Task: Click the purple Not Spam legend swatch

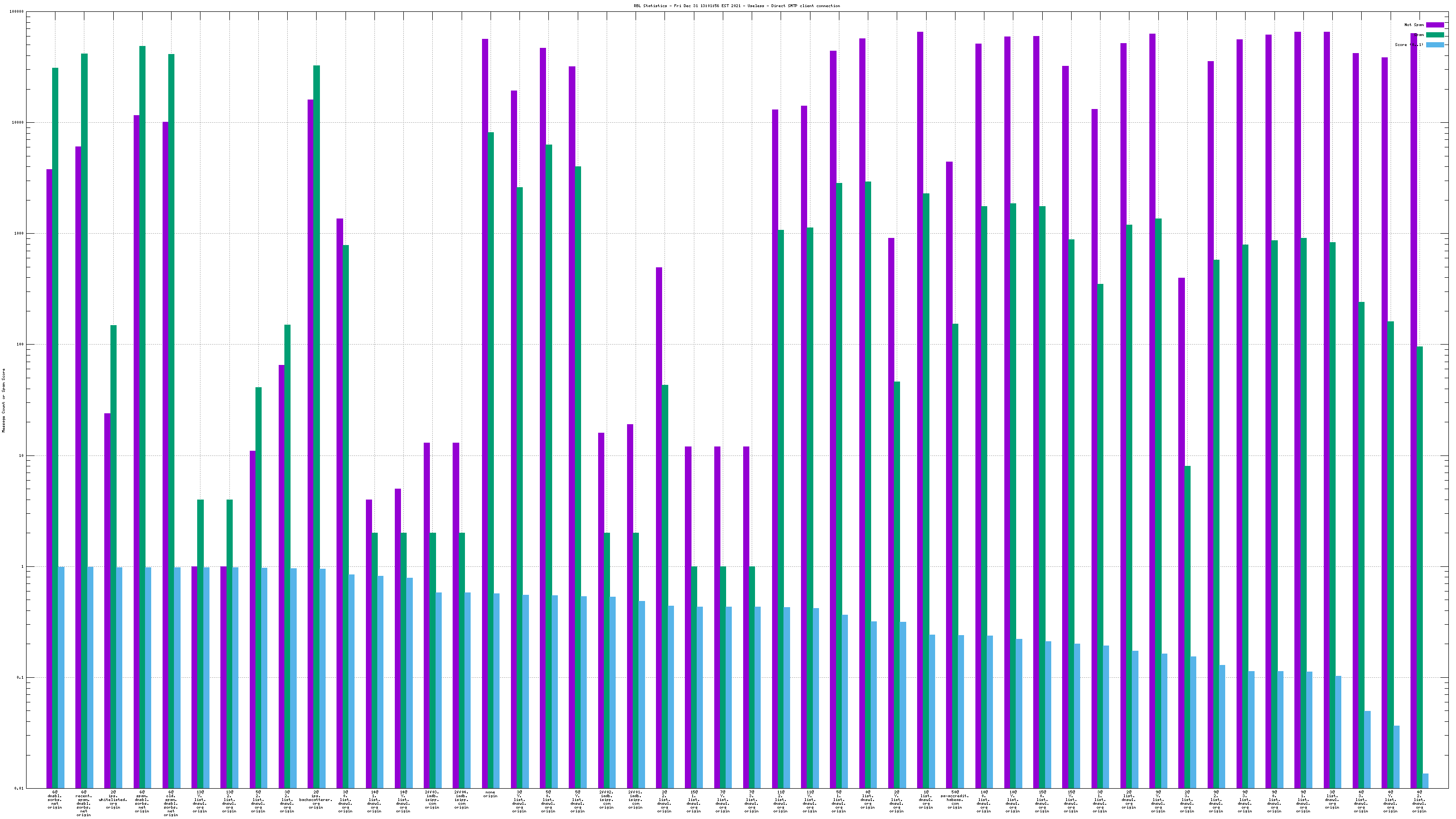Action: [1435, 25]
